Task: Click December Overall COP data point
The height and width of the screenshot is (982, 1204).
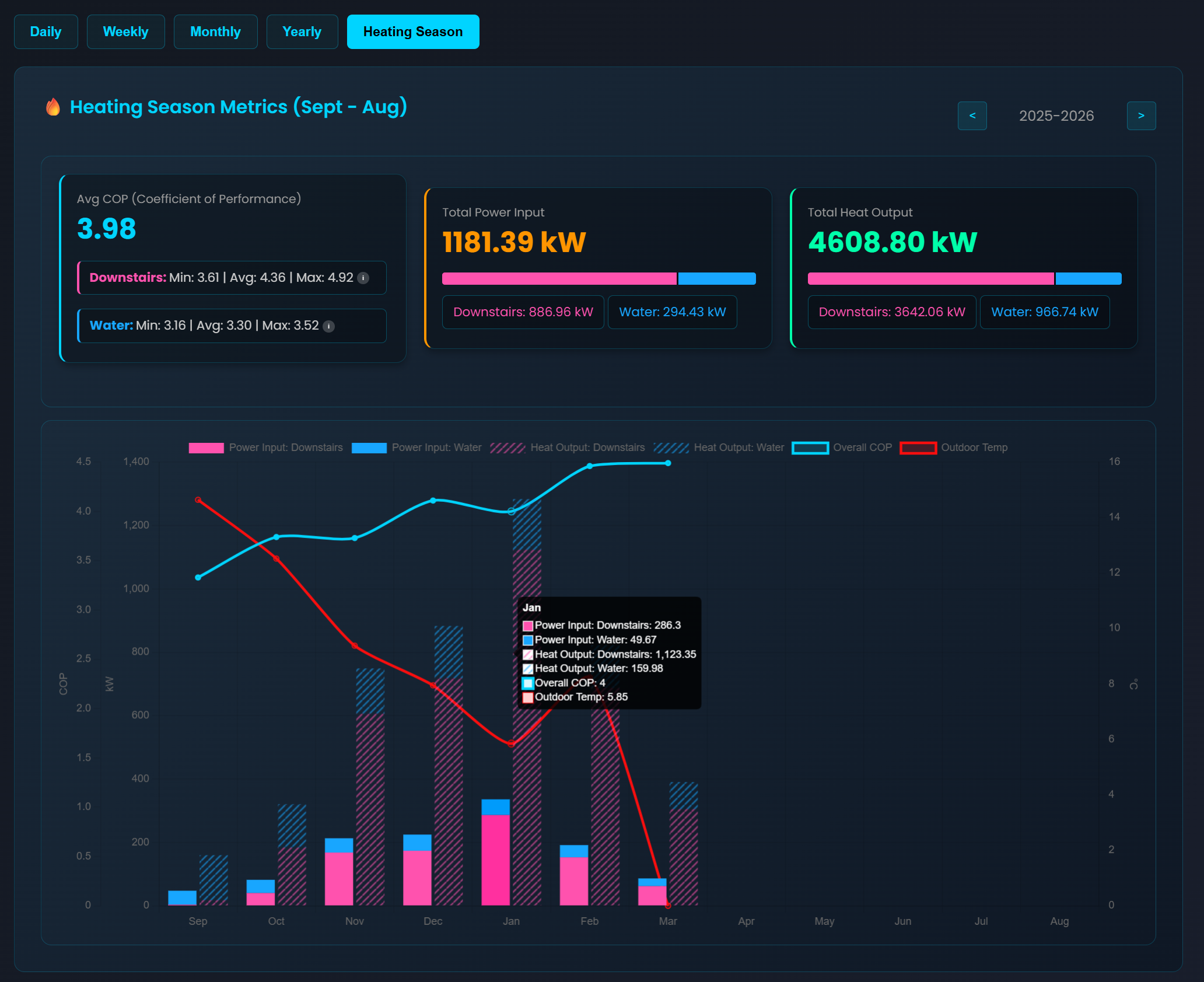Action: tap(433, 501)
